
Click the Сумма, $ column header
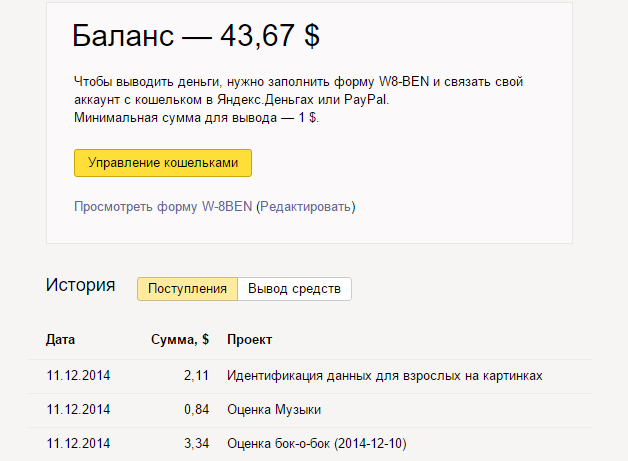point(179,340)
